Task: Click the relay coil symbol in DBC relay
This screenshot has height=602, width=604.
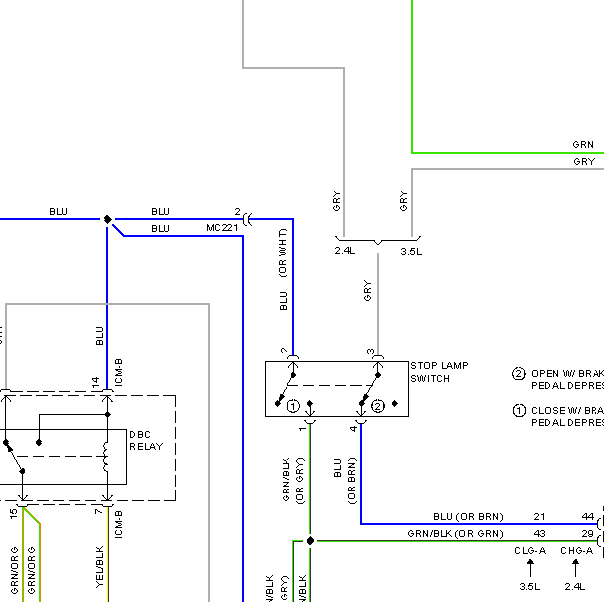Action: (106, 457)
